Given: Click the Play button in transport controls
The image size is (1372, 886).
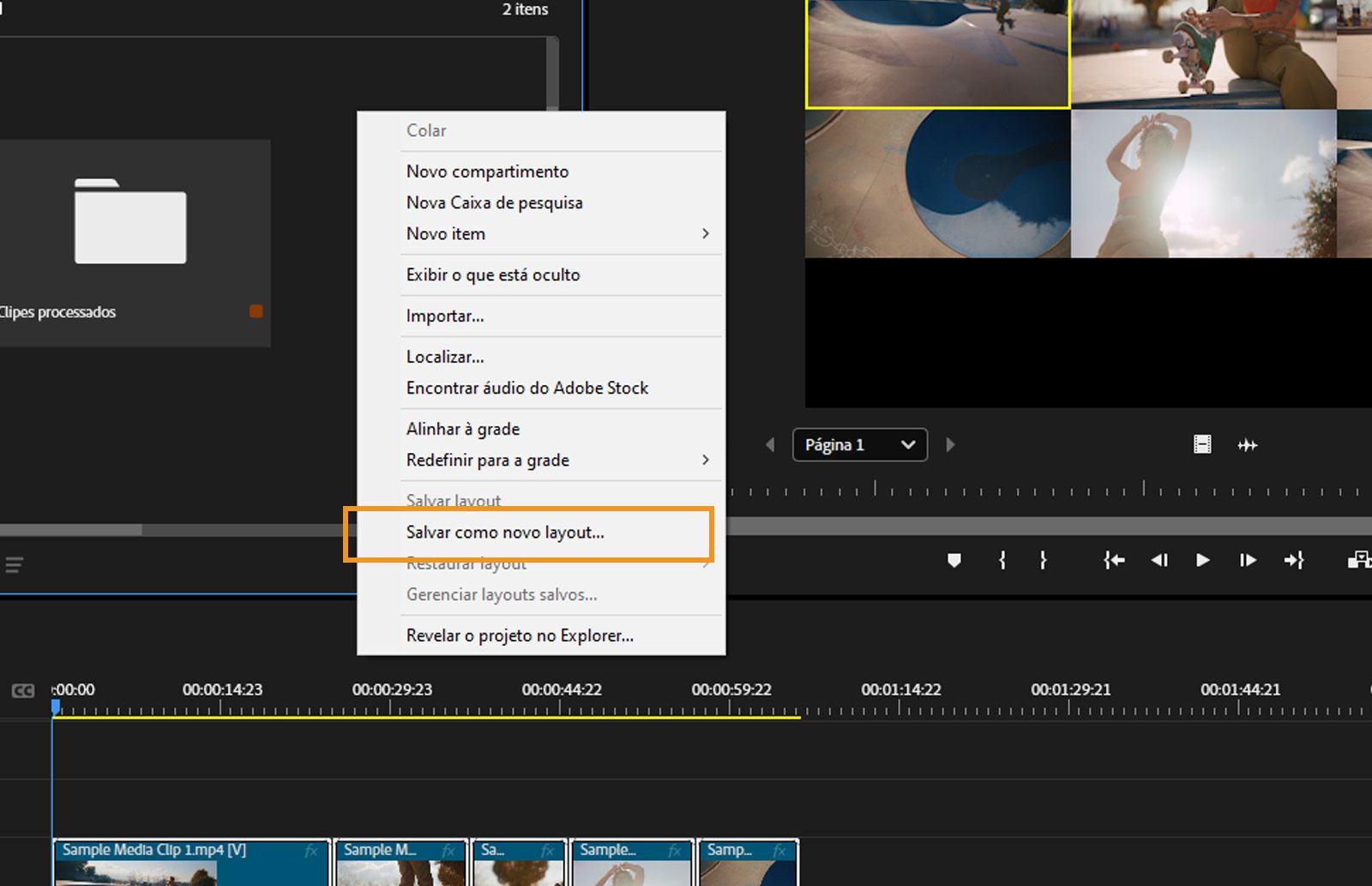Looking at the screenshot, I should (1202, 560).
